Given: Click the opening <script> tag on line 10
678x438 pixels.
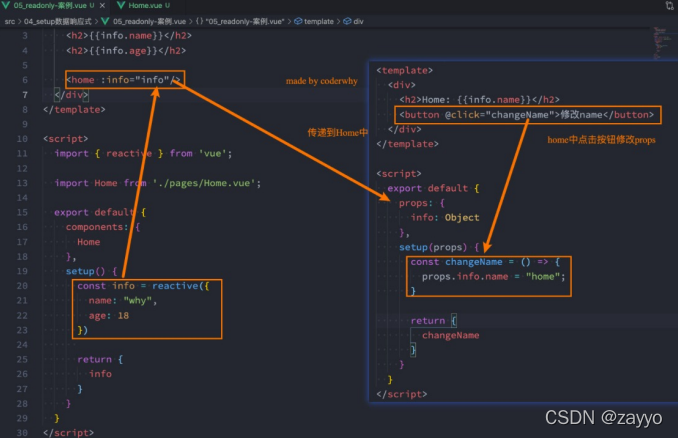Looking at the screenshot, I should [x=65, y=139].
